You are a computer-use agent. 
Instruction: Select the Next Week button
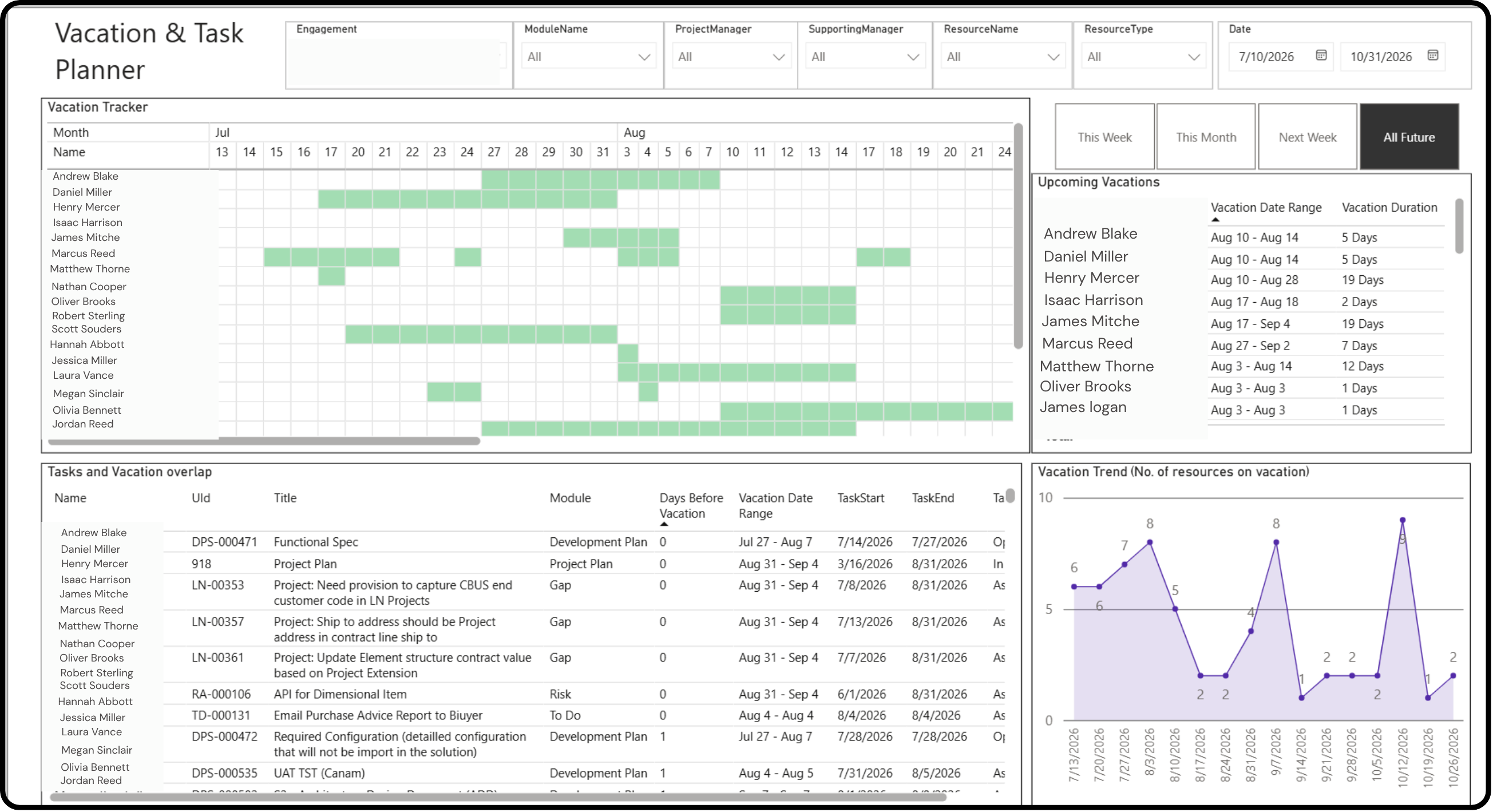tap(1308, 137)
